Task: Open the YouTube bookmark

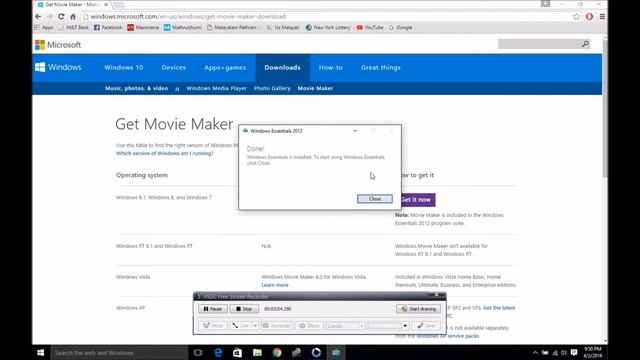Action: (x=370, y=27)
